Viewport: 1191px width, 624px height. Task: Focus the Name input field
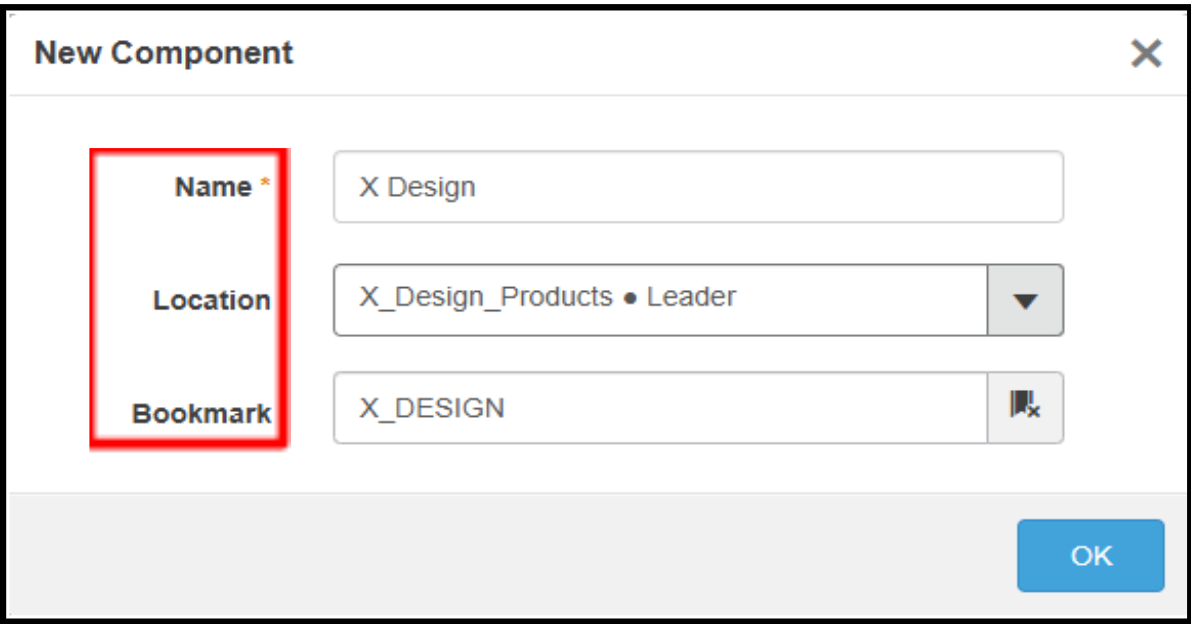(698, 187)
